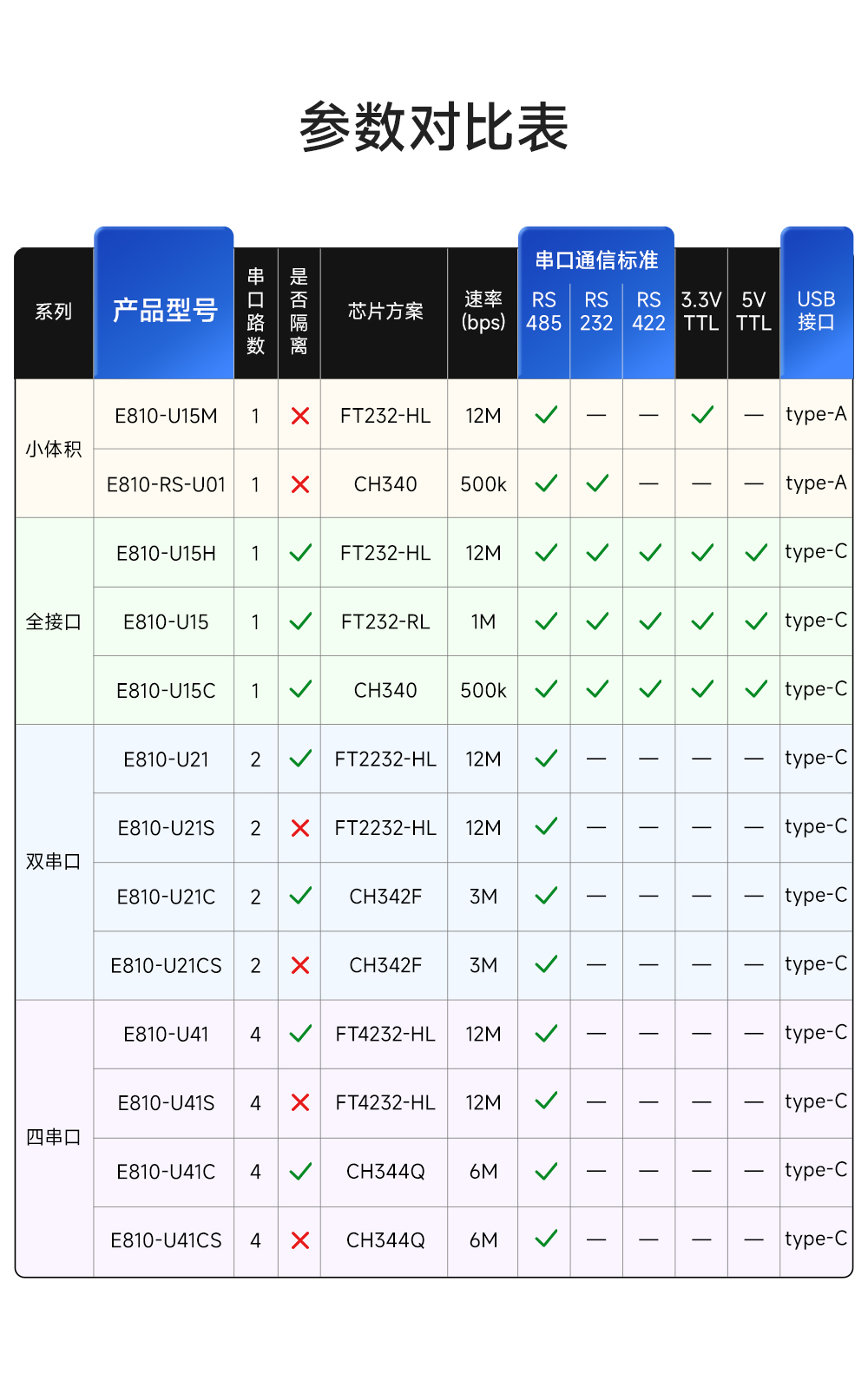Click the isolation check mark for E810-U21C
Viewport: 868px width, 1387px height.
pyautogui.click(x=300, y=897)
